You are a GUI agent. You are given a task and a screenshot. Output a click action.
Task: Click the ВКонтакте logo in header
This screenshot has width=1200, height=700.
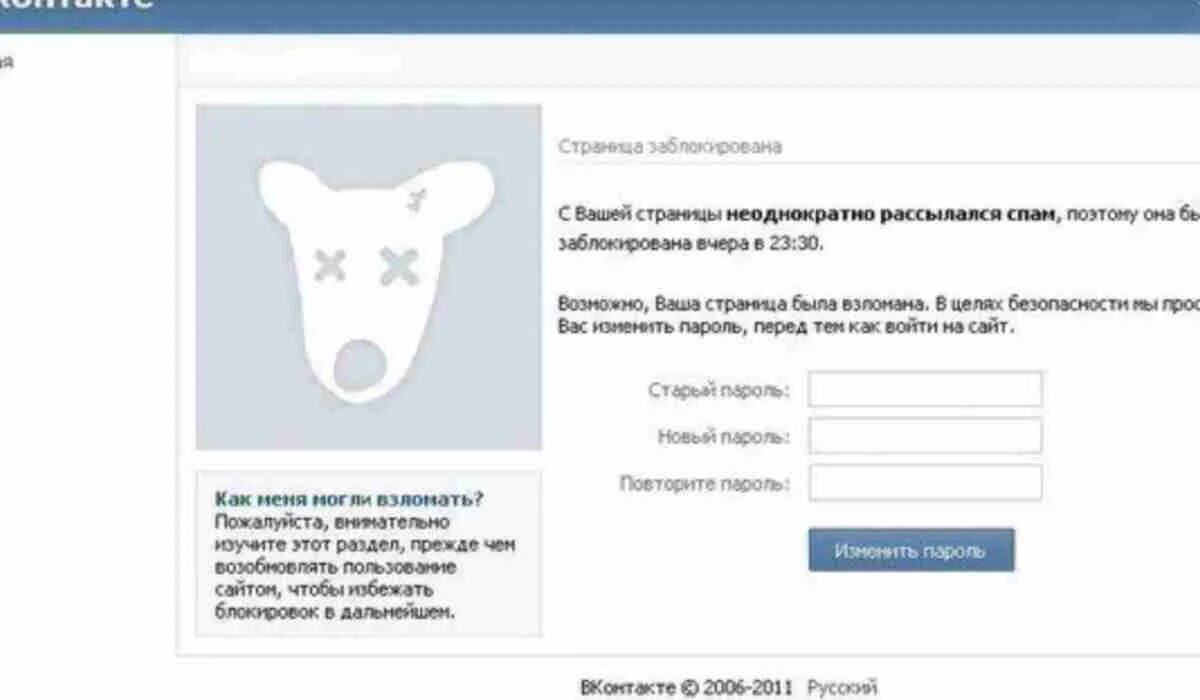coord(76,4)
